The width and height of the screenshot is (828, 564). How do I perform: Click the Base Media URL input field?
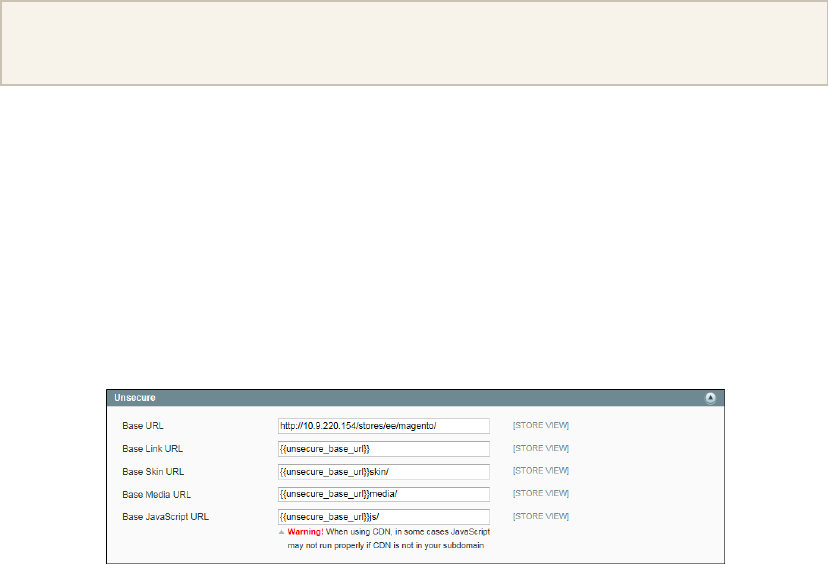click(384, 494)
